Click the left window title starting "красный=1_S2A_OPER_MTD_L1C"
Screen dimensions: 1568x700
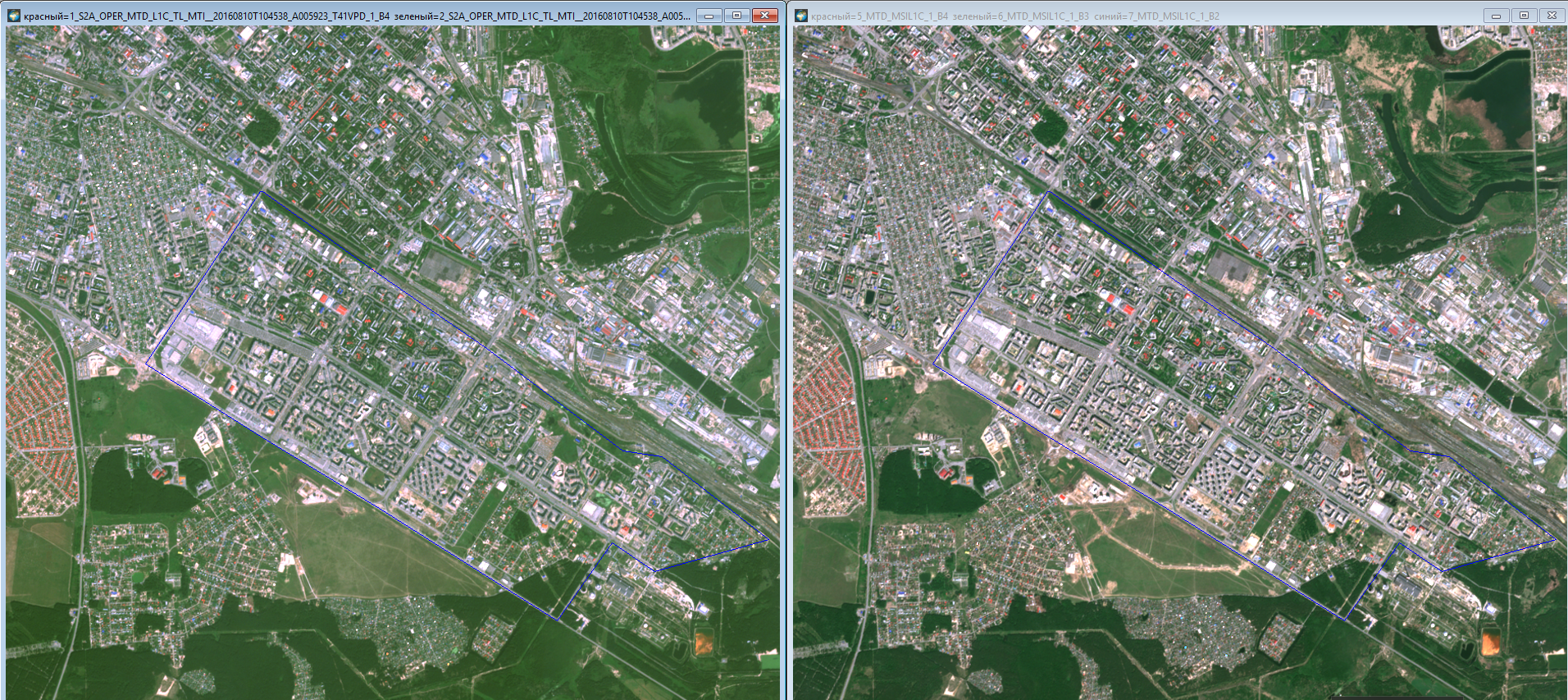pos(357,16)
